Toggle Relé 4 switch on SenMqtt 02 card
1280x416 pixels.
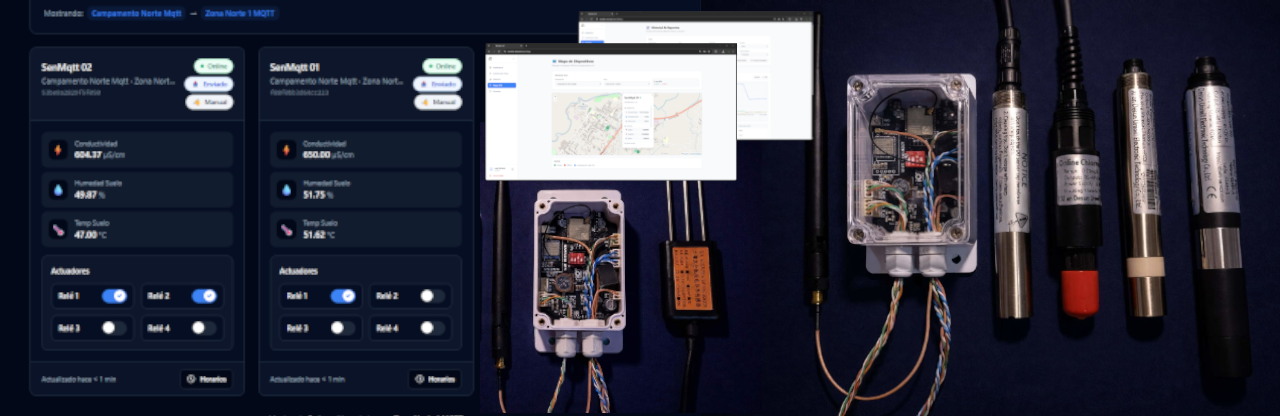[204, 327]
